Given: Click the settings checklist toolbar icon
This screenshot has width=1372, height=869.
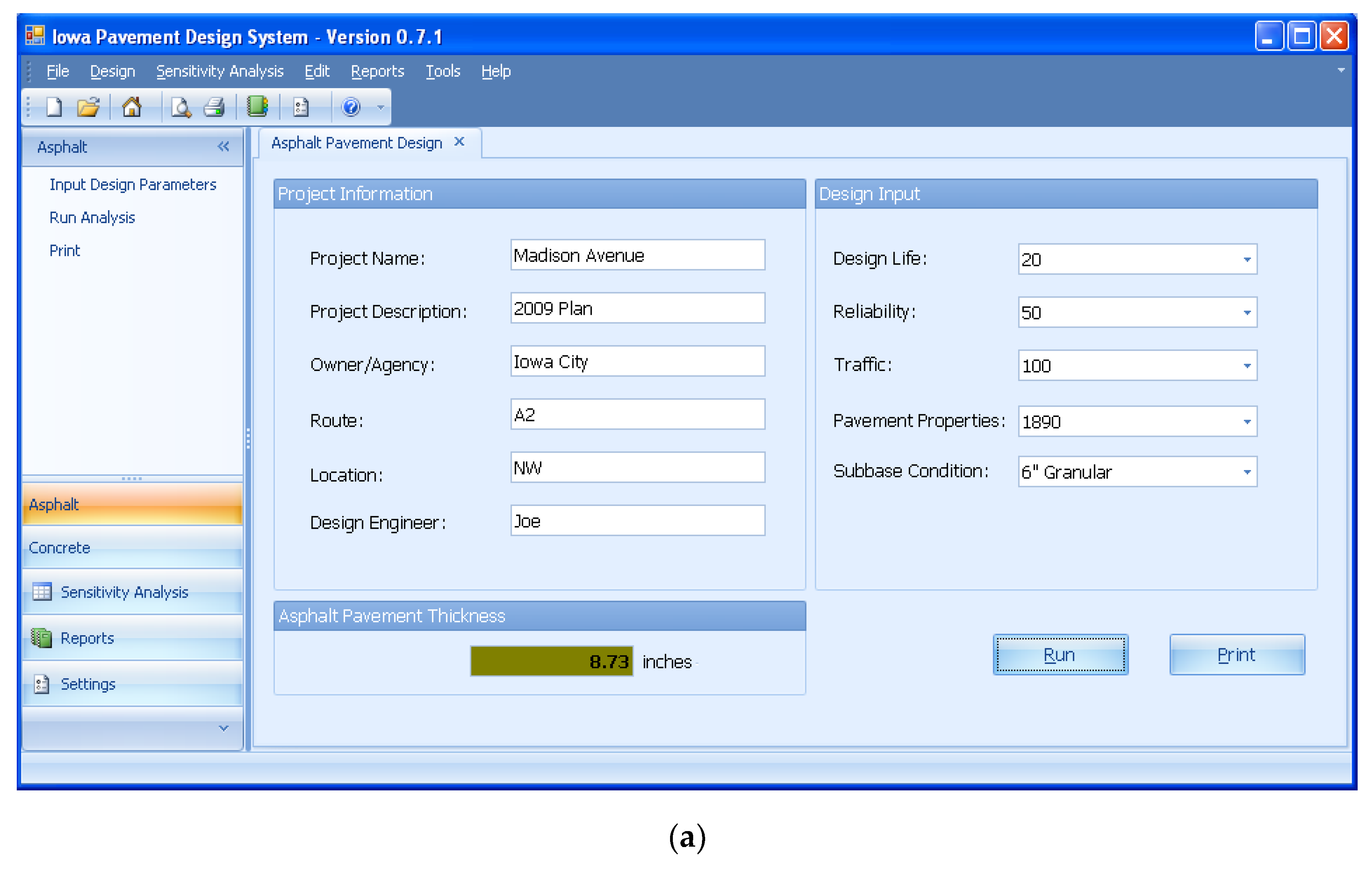Looking at the screenshot, I should (x=301, y=107).
